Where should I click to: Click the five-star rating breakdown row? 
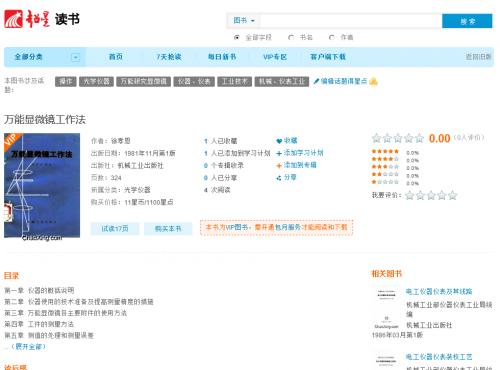(395, 152)
